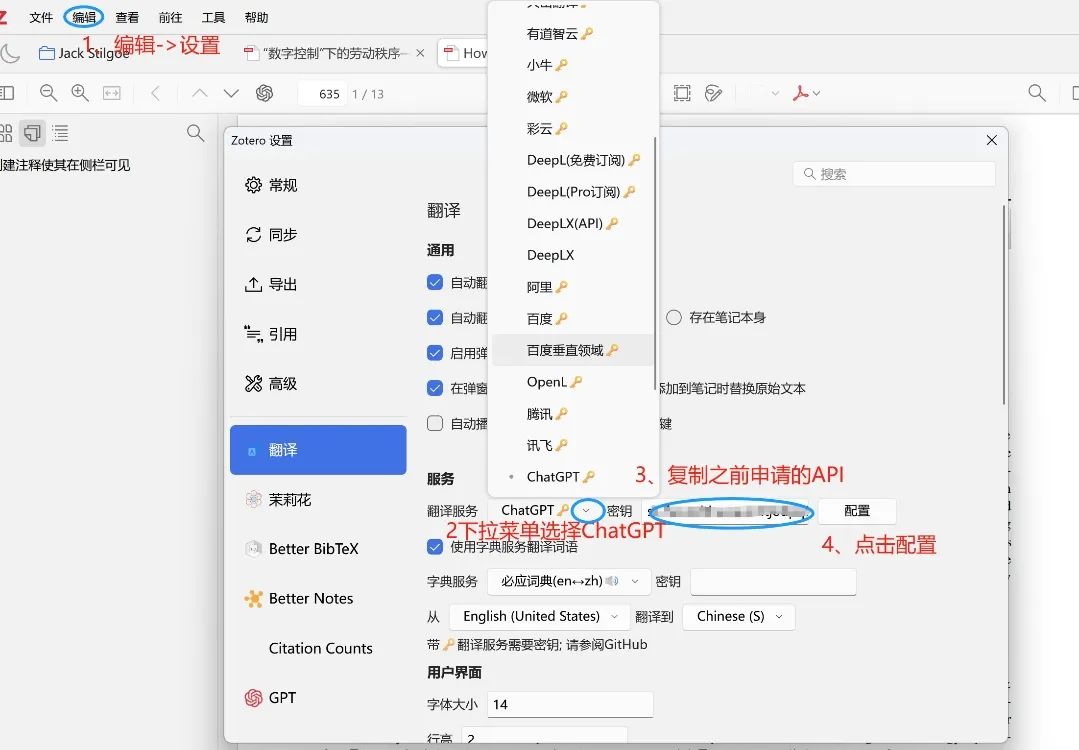The width and height of the screenshot is (1079, 750).
Task: Open source language English (United States) dropdown
Action: click(x=540, y=617)
